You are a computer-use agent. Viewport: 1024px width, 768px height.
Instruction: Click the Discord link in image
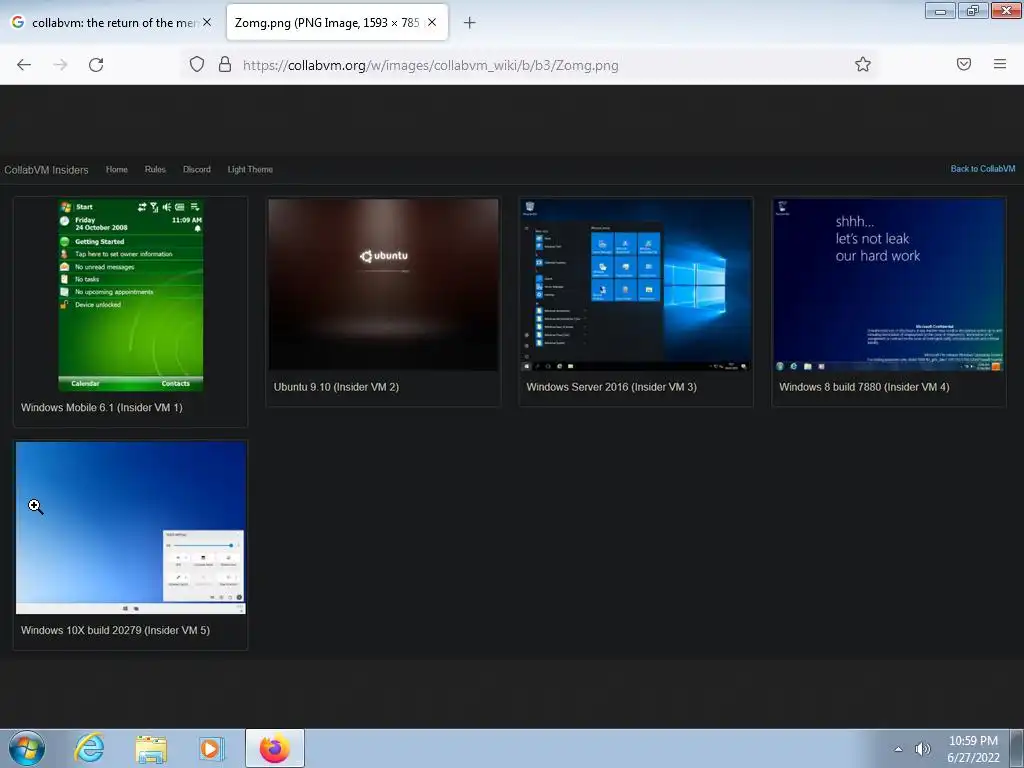tap(197, 169)
